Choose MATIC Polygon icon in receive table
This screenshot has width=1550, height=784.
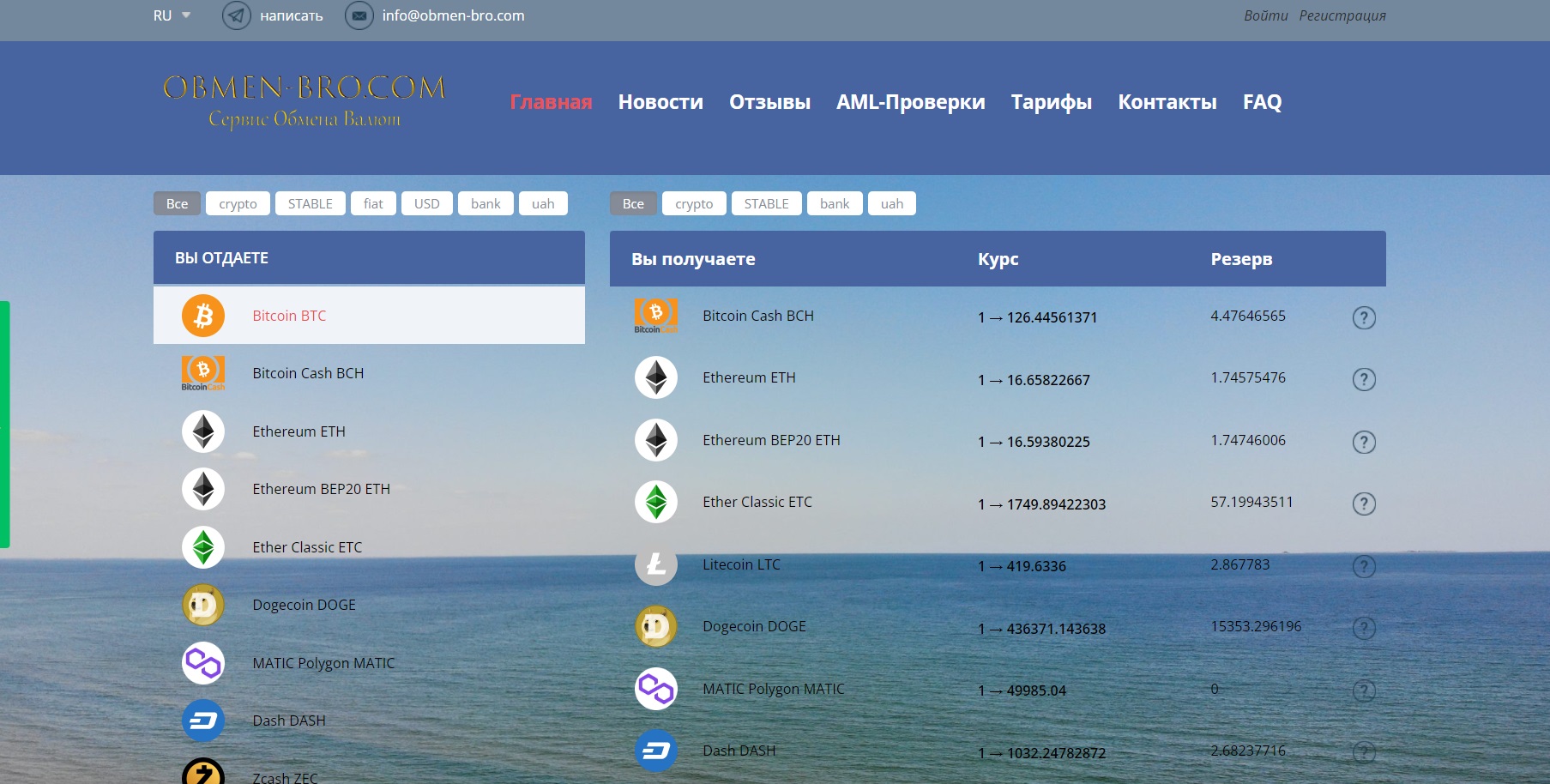pos(656,689)
